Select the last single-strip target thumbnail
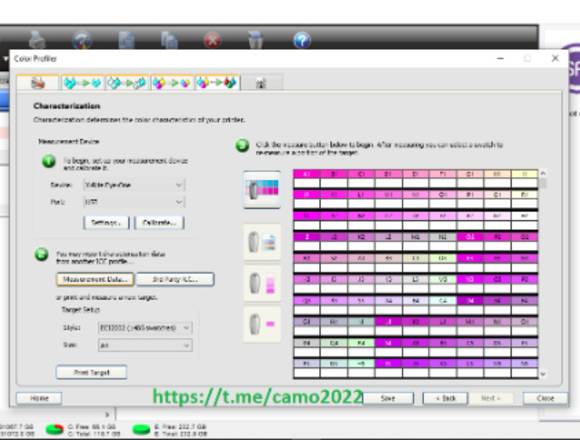Viewport: 580px width, 440px height. pos(262,324)
